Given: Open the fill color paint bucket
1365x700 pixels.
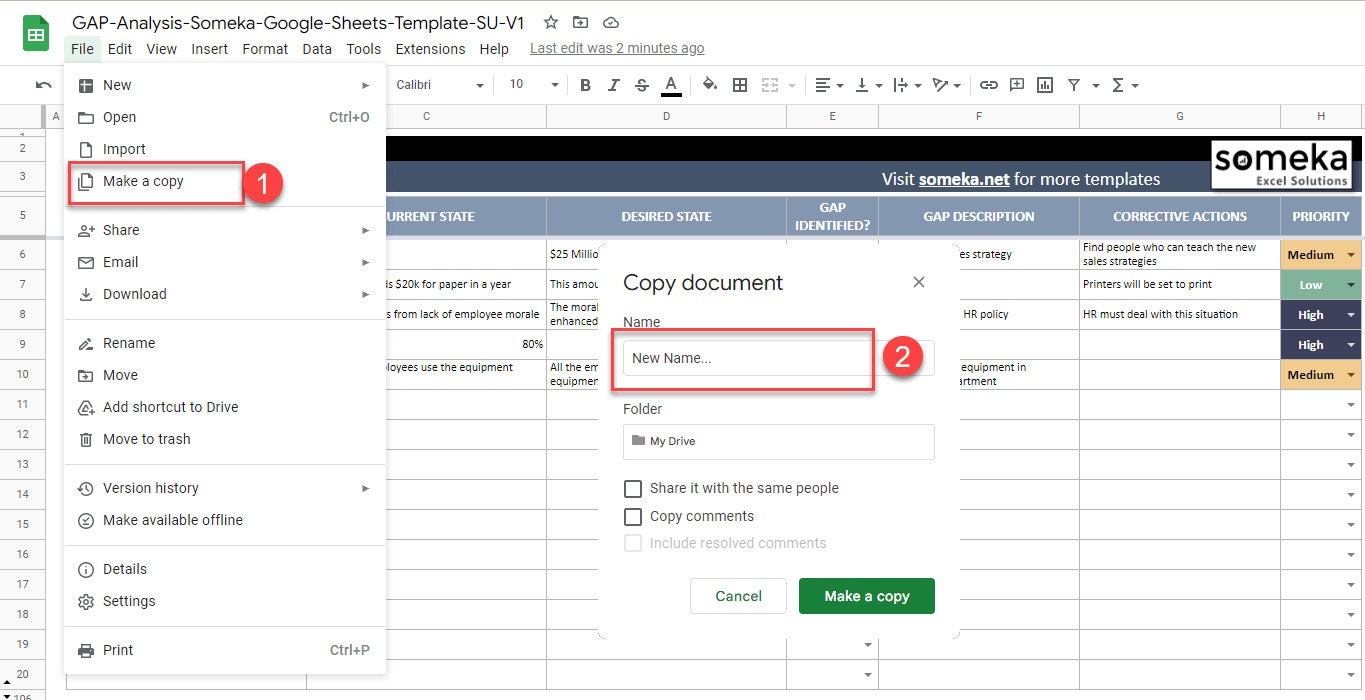Looking at the screenshot, I should tap(710, 85).
